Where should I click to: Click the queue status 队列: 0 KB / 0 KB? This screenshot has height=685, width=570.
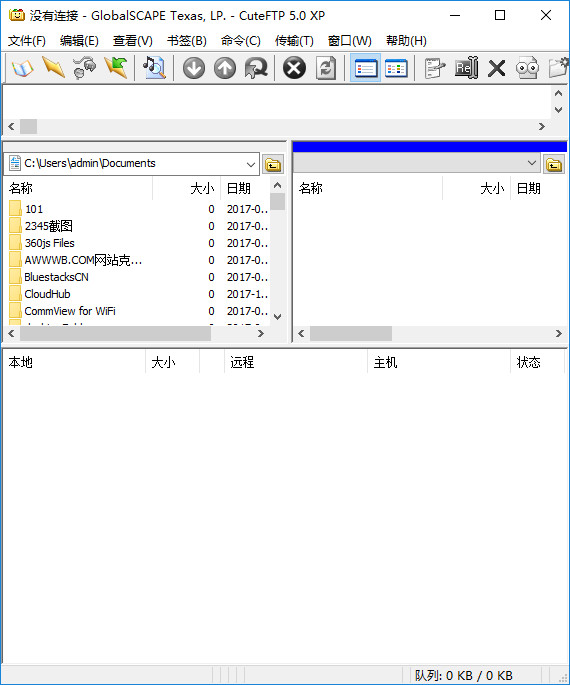click(x=464, y=675)
